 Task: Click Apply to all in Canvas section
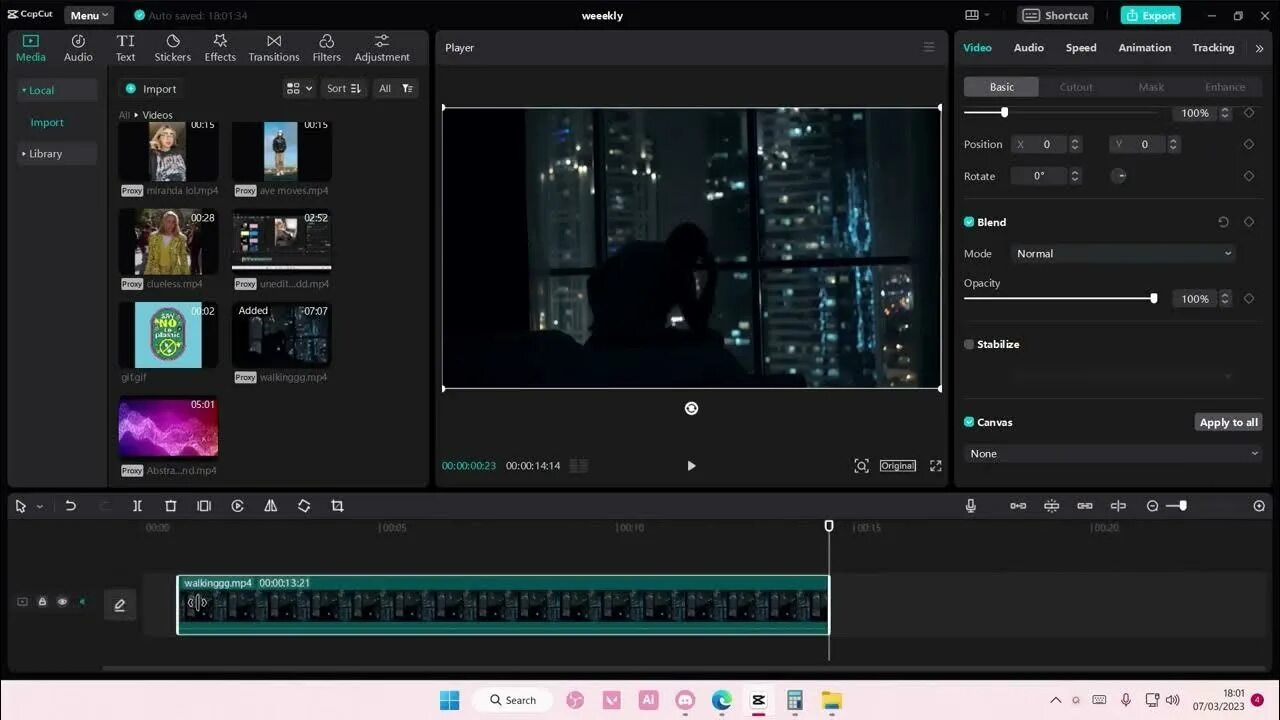[1228, 421]
